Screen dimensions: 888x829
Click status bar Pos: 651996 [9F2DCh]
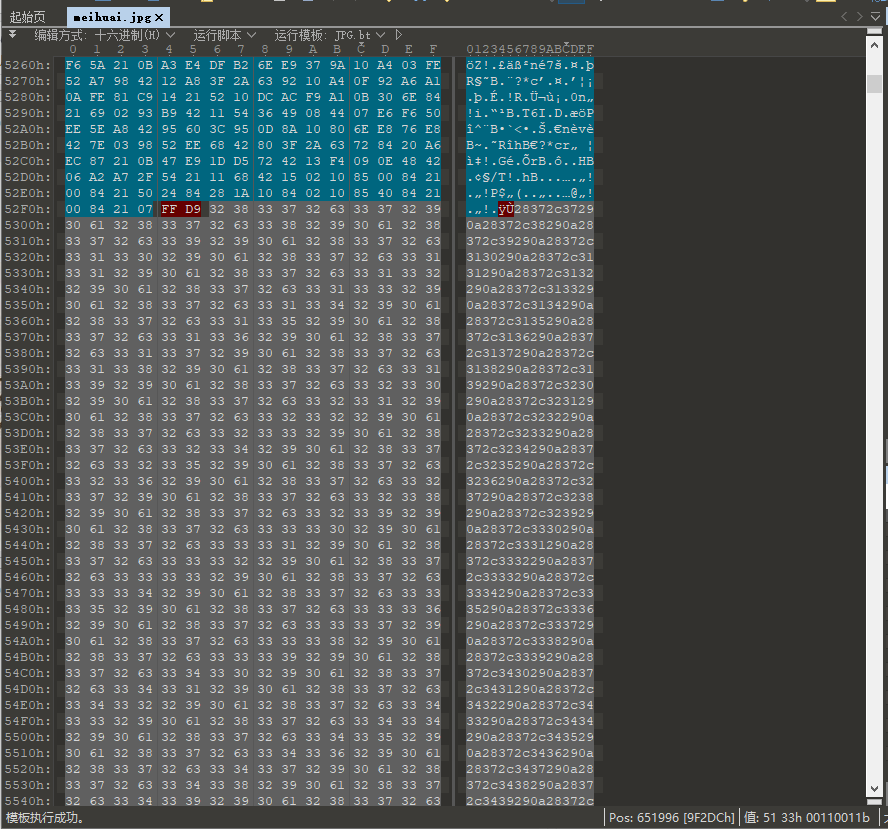(x=672, y=818)
